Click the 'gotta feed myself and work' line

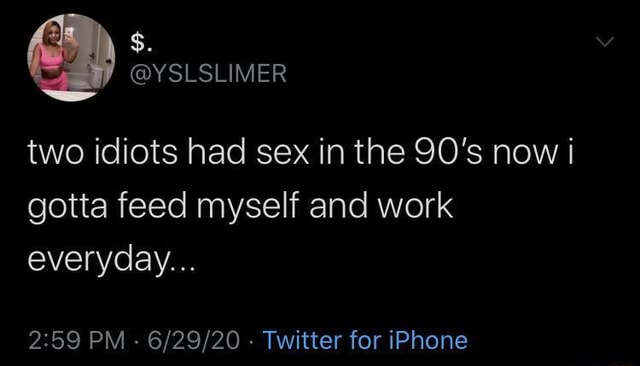pos(240,207)
